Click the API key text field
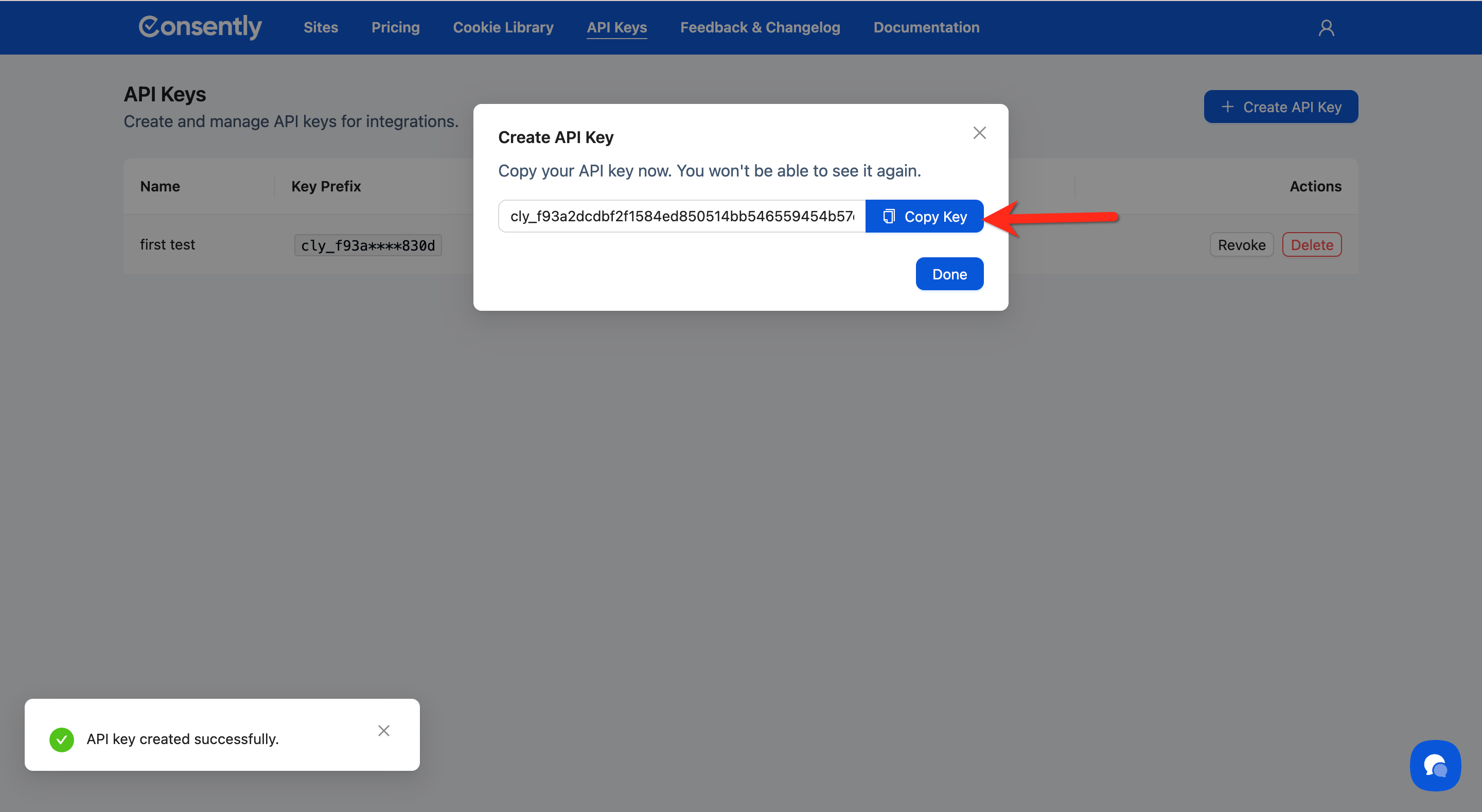The height and width of the screenshot is (812, 1482). click(x=681, y=217)
